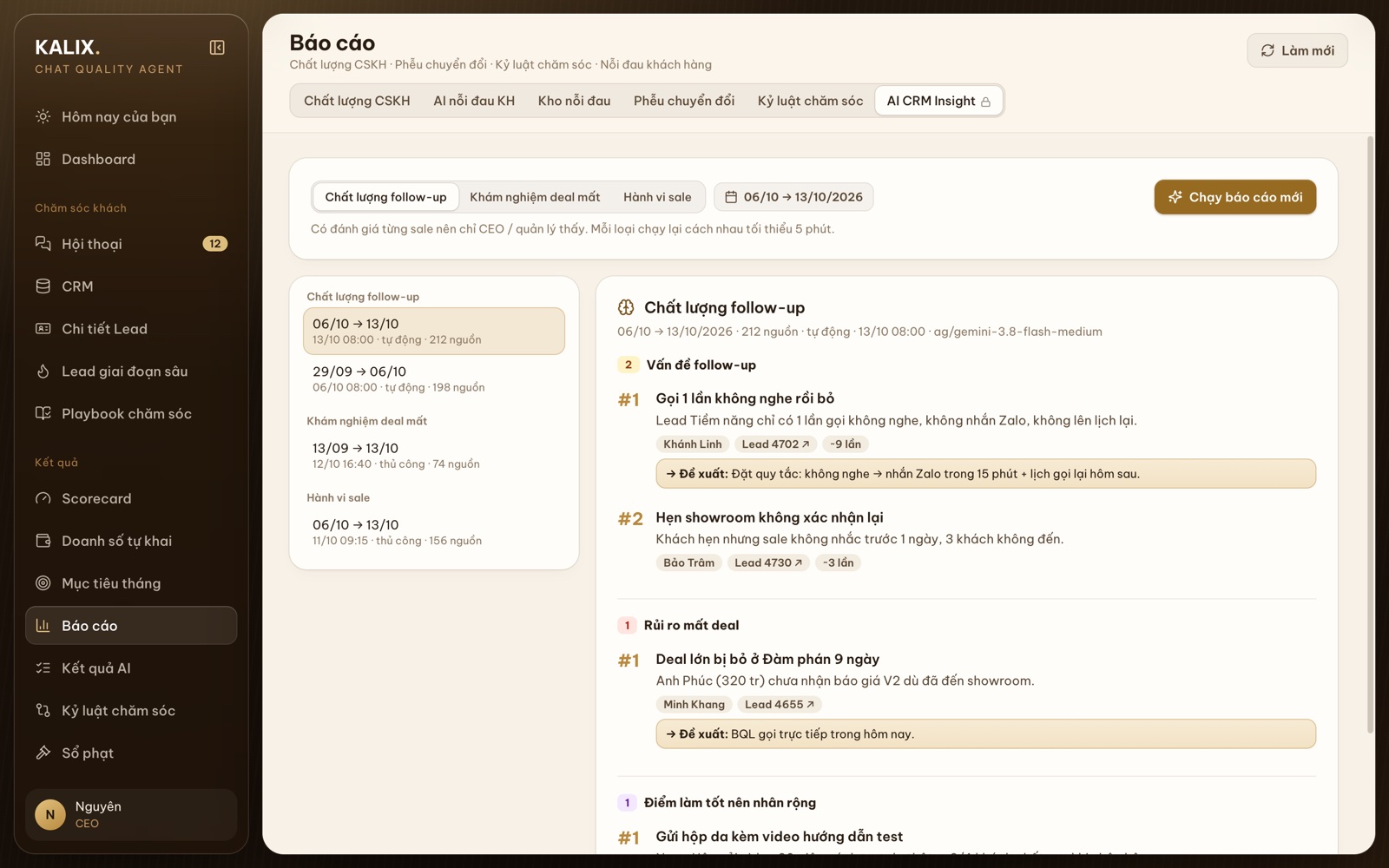Run a new report with Chạy báo cáo mới
Image resolution: width=1389 pixels, height=868 pixels.
click(1234, 197)
